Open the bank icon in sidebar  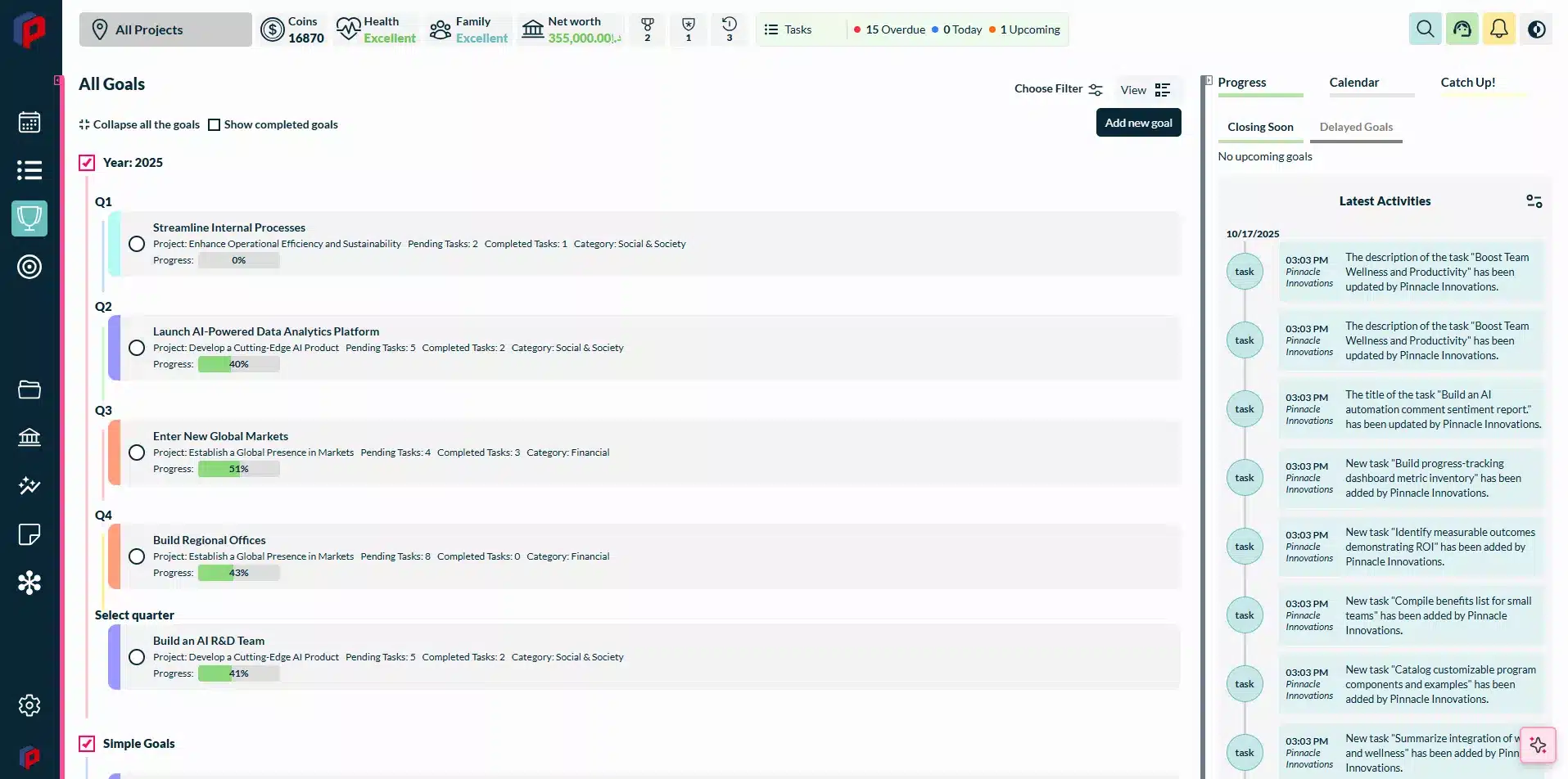tap(29, 437)
